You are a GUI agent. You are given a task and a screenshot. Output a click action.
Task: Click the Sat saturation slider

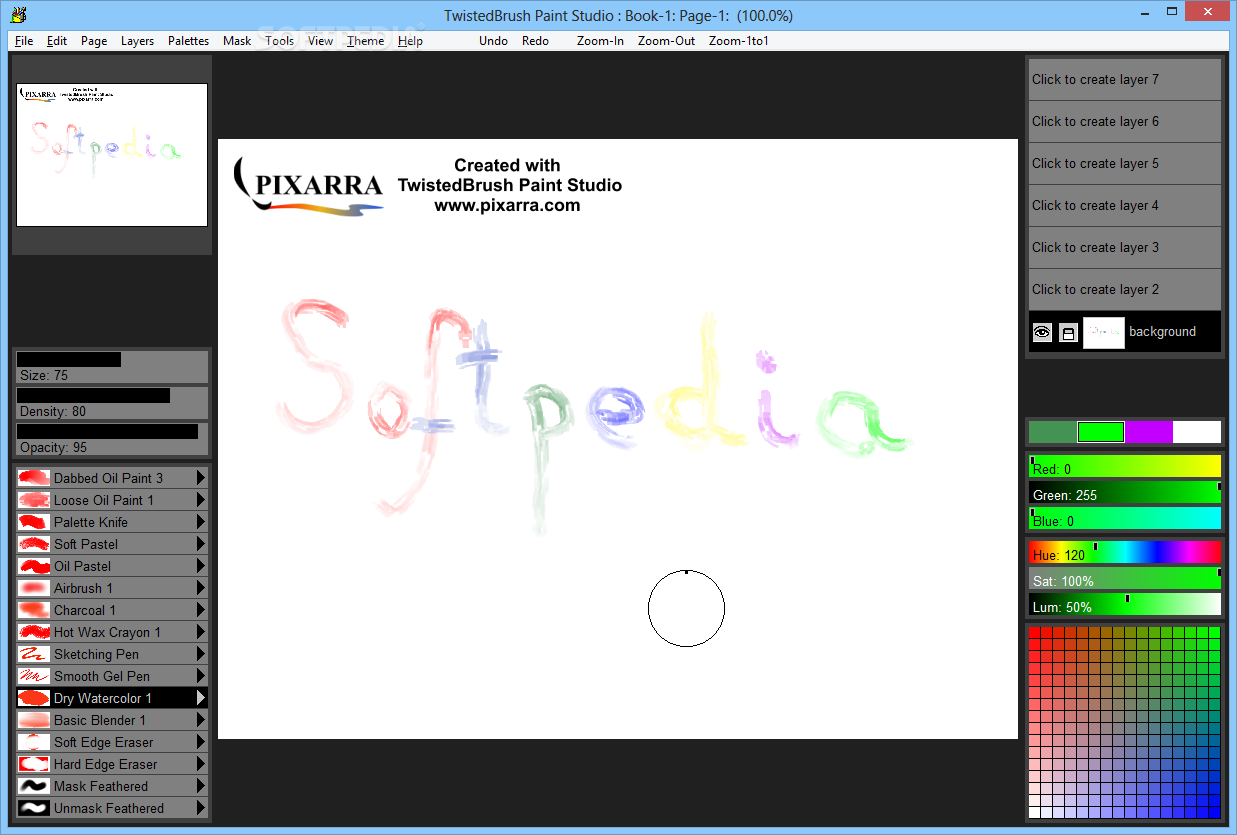tap(1125, 578)
